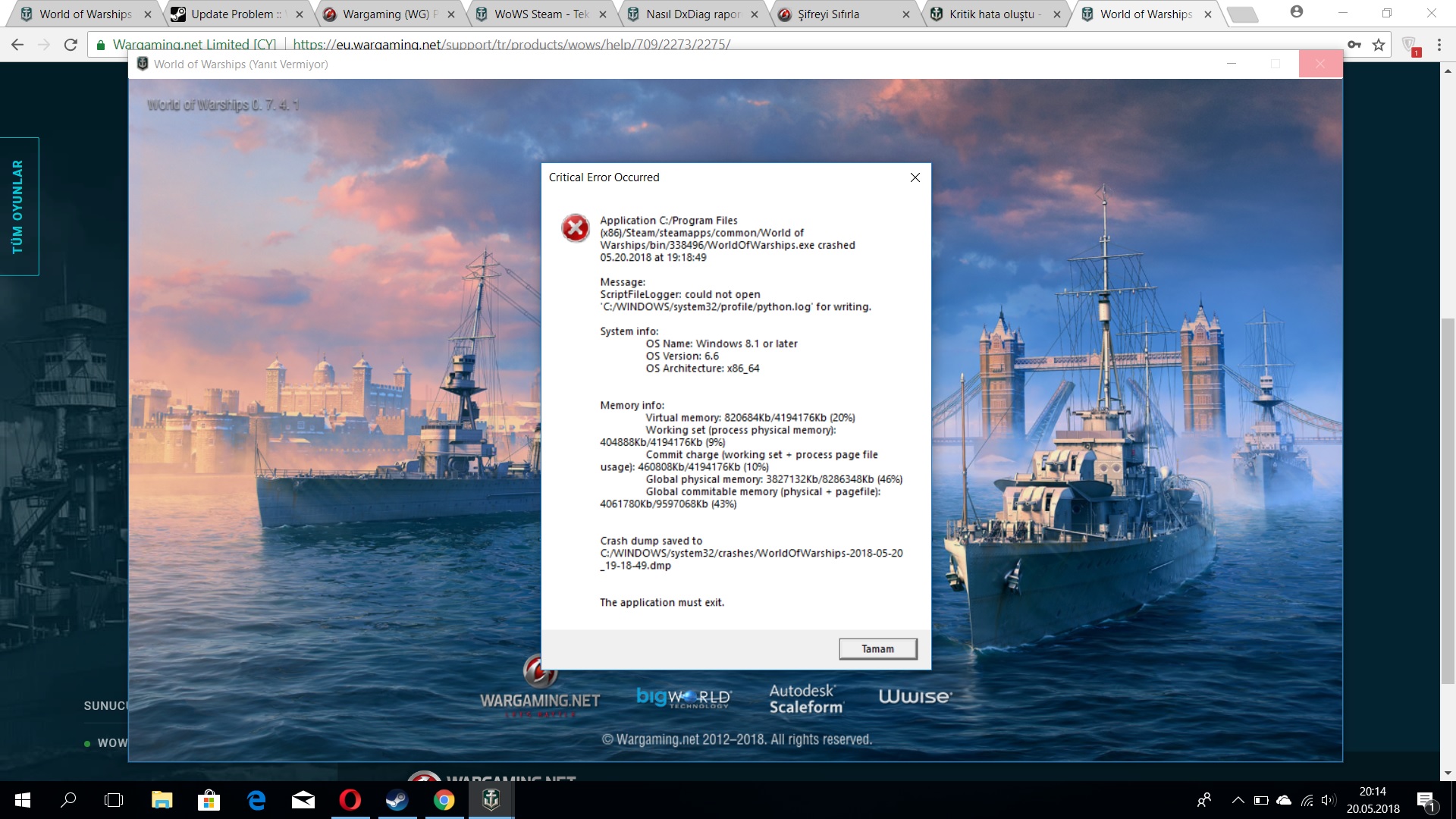The height and width of the screenshot is (819, 1456).
Task: Expand the TÜM OYUNLAR side panel
Action: (18, 206)
